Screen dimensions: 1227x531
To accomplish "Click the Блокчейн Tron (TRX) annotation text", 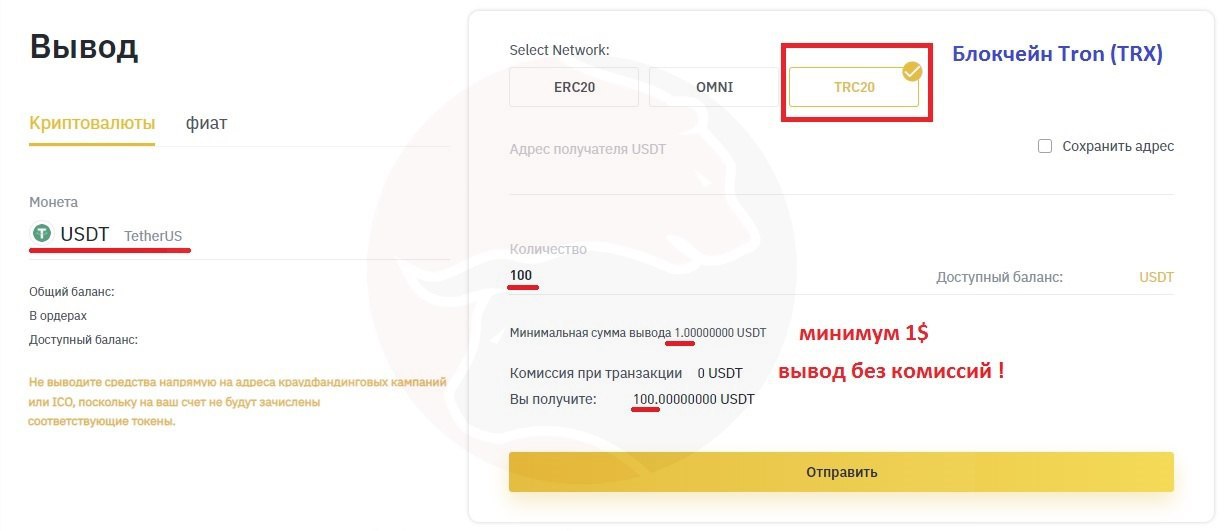I will (1057, 55).
